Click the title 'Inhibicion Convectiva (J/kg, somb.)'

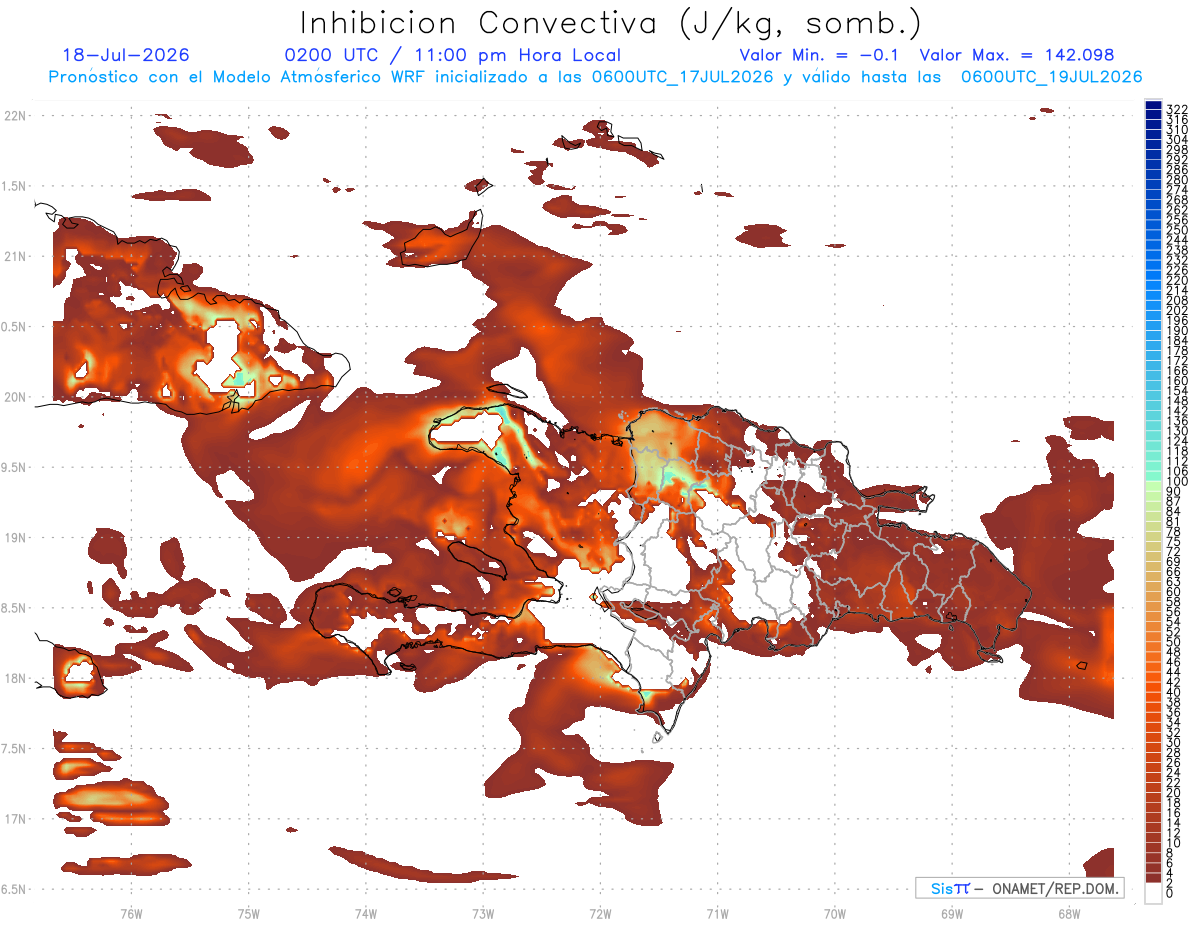click(x=610, y=22)
